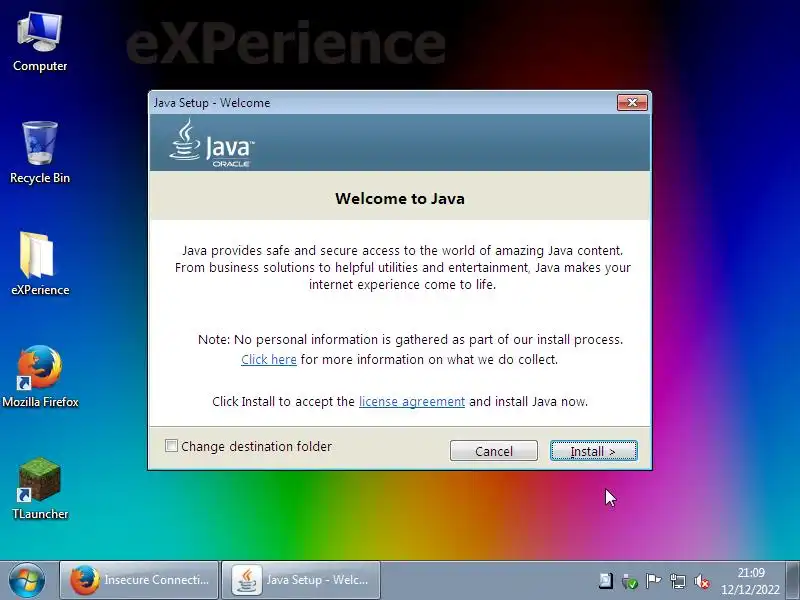Select the Computer desktop icon
The height and width of the screenshot is (600, 800).
click(40, 43)
